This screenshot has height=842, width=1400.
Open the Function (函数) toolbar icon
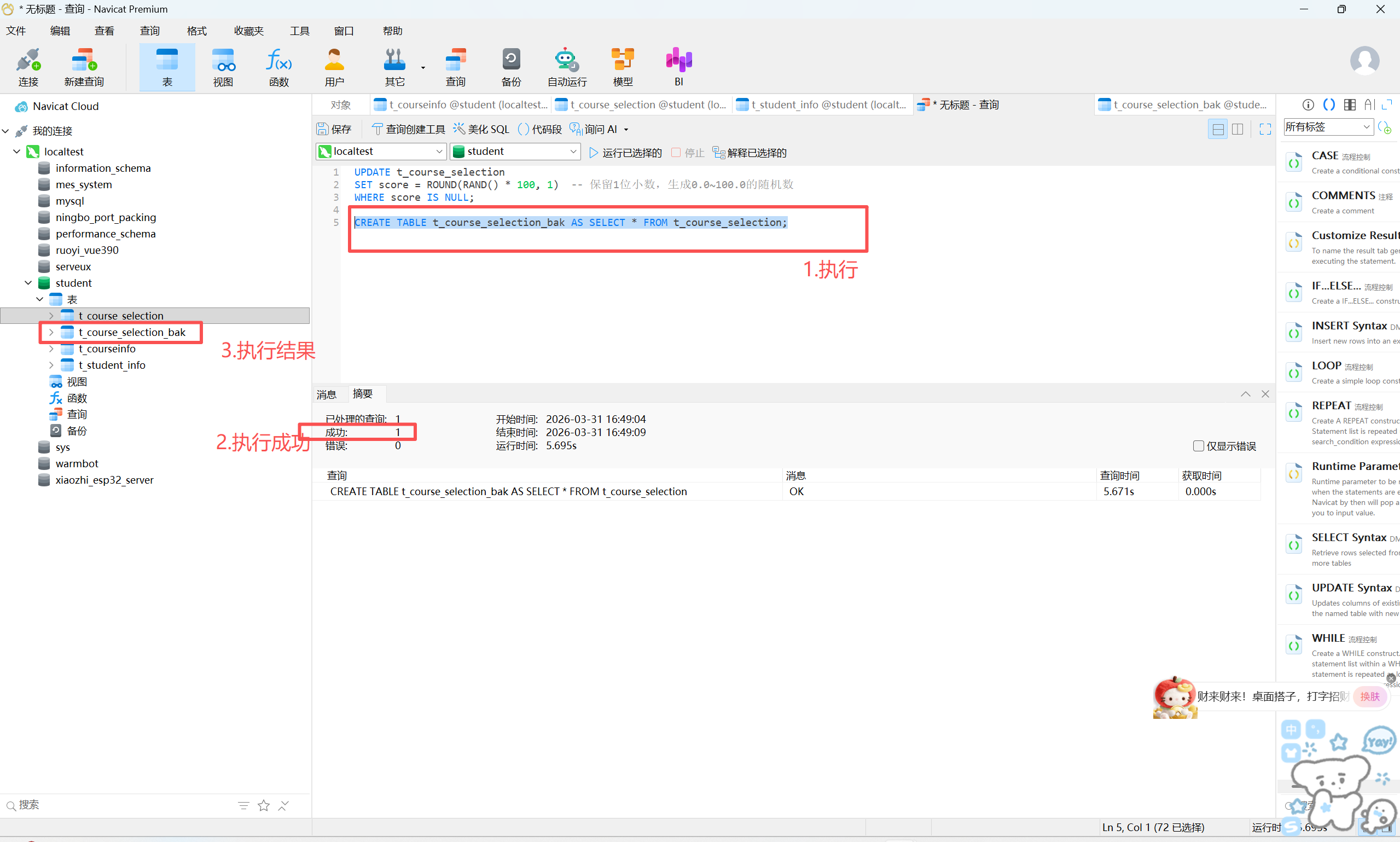pos(278,67)
